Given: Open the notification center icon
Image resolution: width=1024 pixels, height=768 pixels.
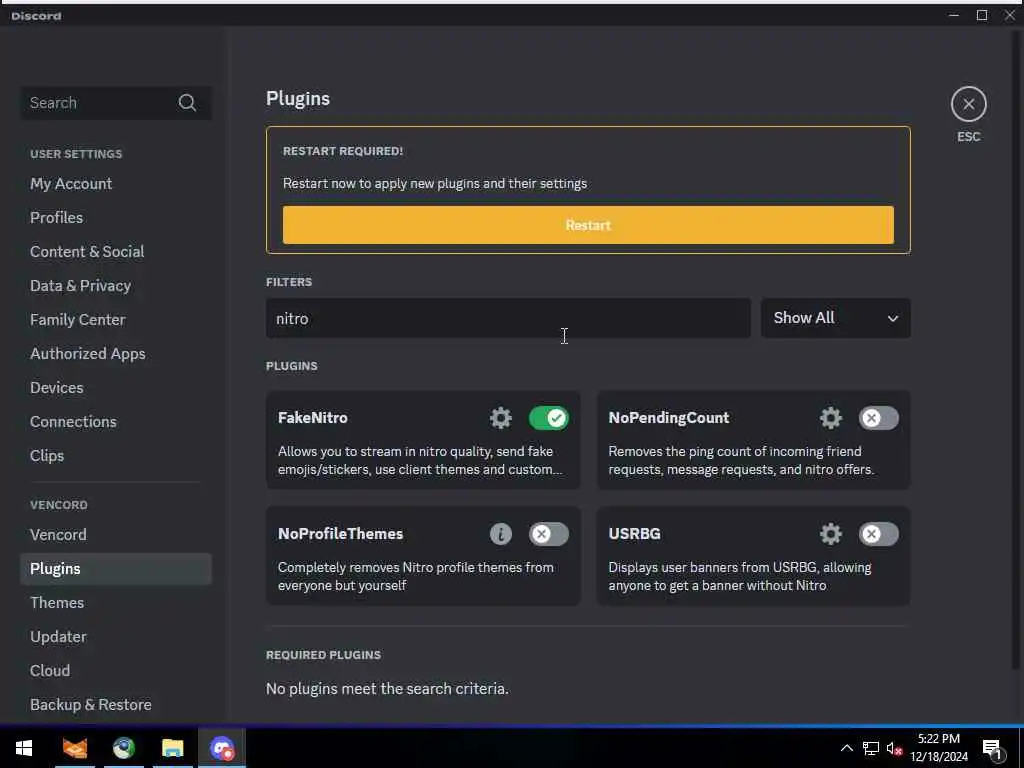Looking at the screenshot, I should point(992,748).
